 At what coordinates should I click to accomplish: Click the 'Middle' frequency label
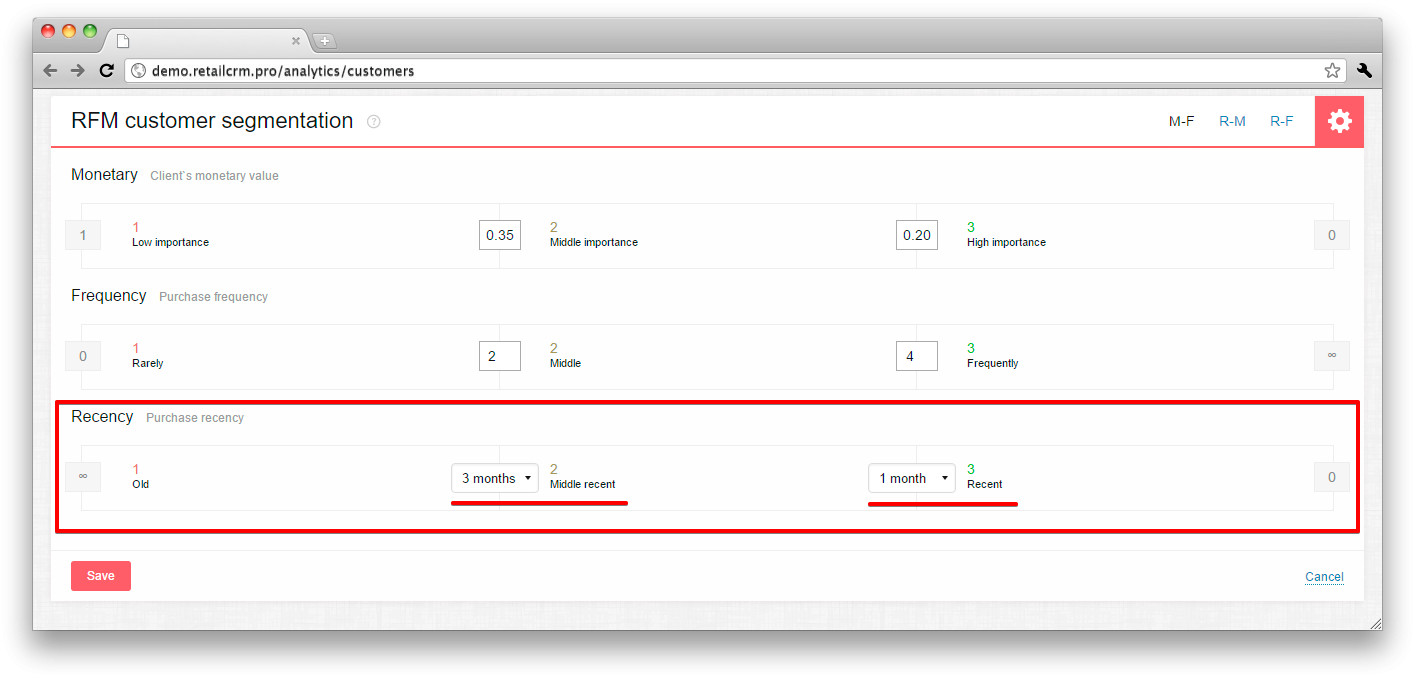tap(565, 363)
